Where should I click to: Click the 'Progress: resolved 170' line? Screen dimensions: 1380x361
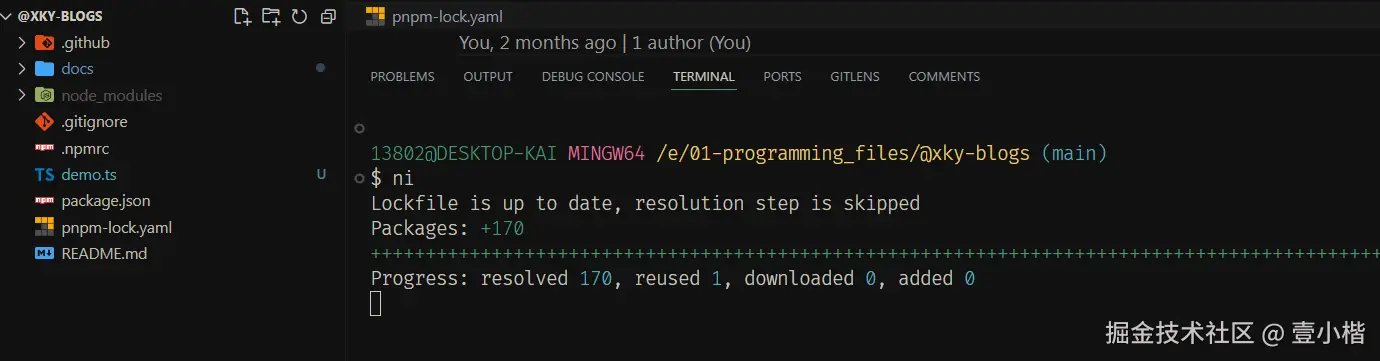click(x=673, y=279)
